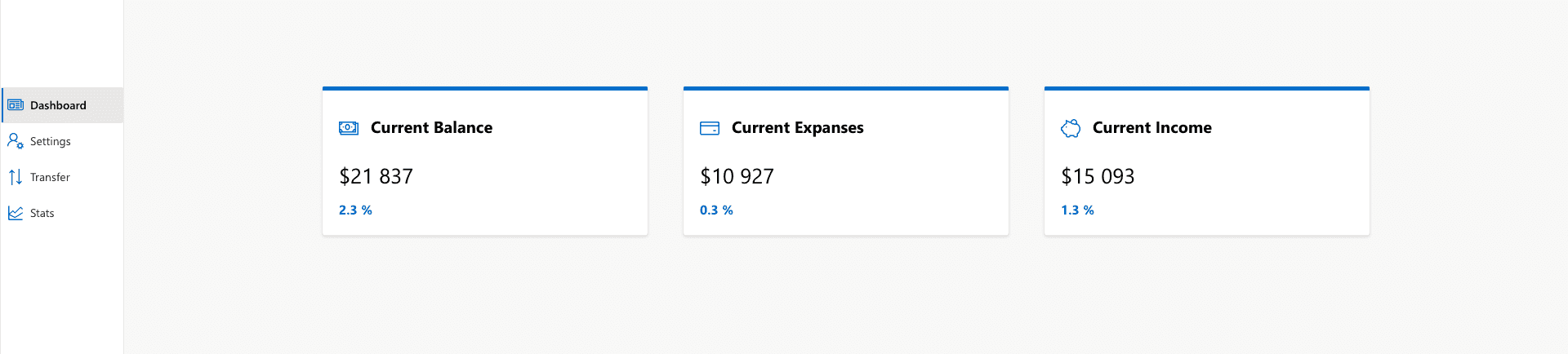Screen dimensions: 1568x354
Task: Click the $10 927 expenses amount
Action: (737, 176)
